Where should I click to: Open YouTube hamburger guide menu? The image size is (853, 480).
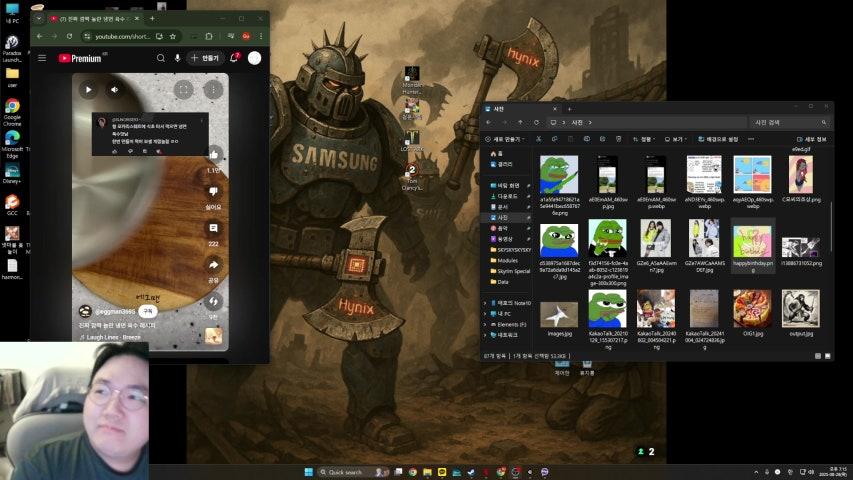42,58
